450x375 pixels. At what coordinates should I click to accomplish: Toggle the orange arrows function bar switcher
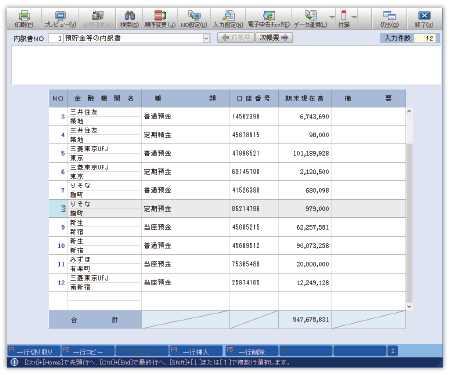pyautogui.click(x=393, y=351)
